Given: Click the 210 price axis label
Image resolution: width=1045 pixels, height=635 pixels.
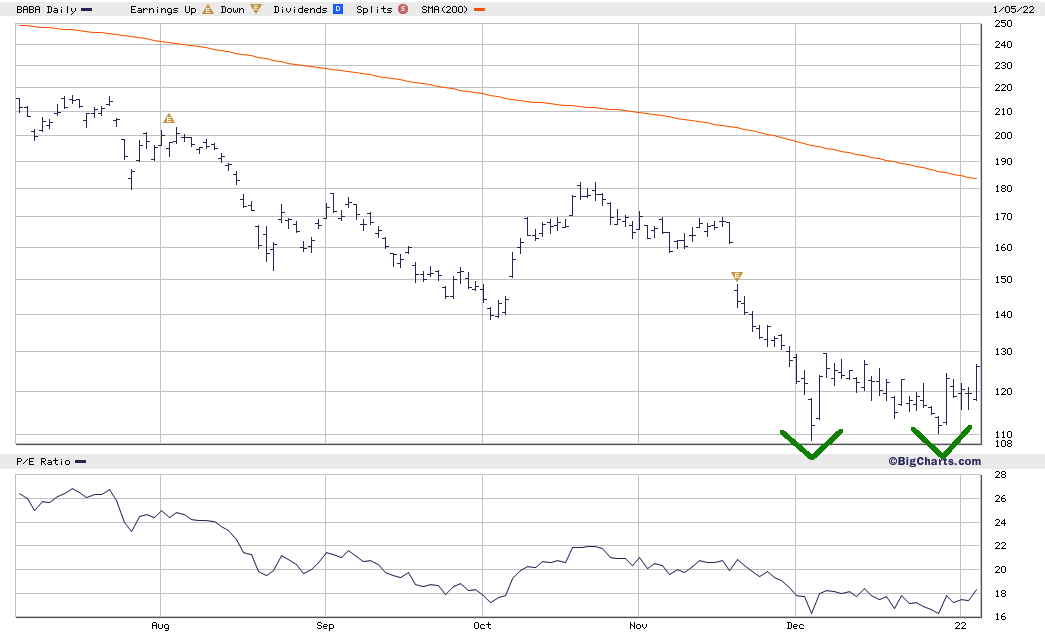Looking at the screenshot, I should 1003,112.
